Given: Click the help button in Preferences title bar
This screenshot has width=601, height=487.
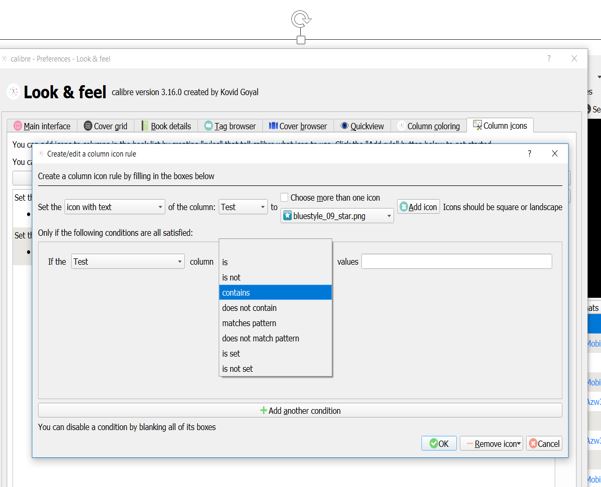Looking at the screenshot, I should click(x=549, y=59).
